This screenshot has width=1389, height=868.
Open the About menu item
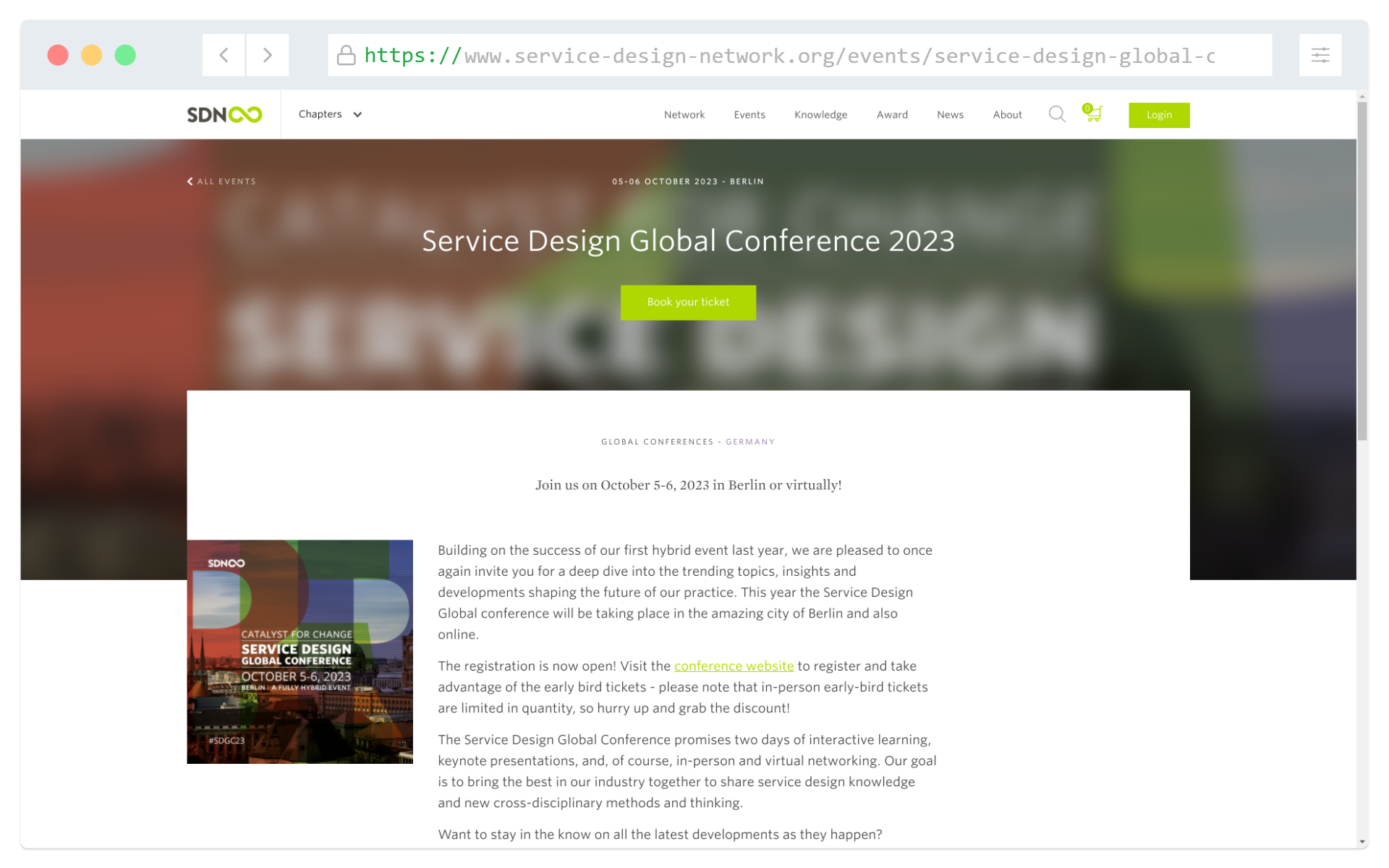[x=1007, y=115]
